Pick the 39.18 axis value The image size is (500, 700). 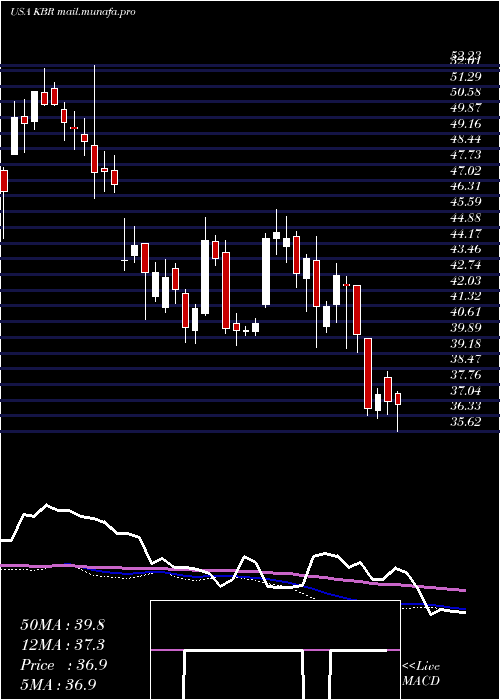466,343
